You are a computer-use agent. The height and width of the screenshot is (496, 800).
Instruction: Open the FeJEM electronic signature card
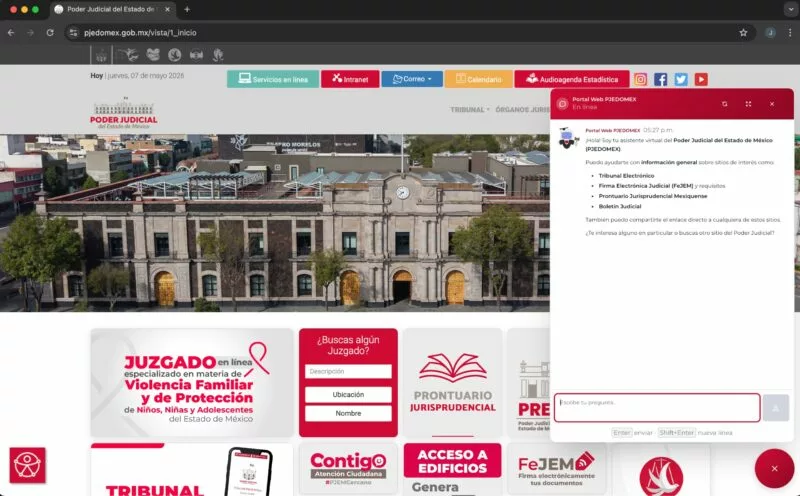(556, 469)
